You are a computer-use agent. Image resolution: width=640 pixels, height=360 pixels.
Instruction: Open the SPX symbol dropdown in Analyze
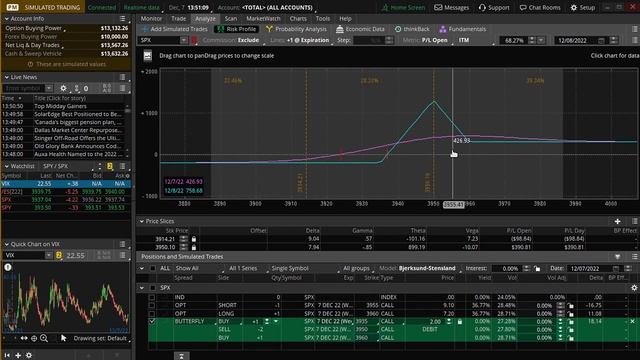184,40
